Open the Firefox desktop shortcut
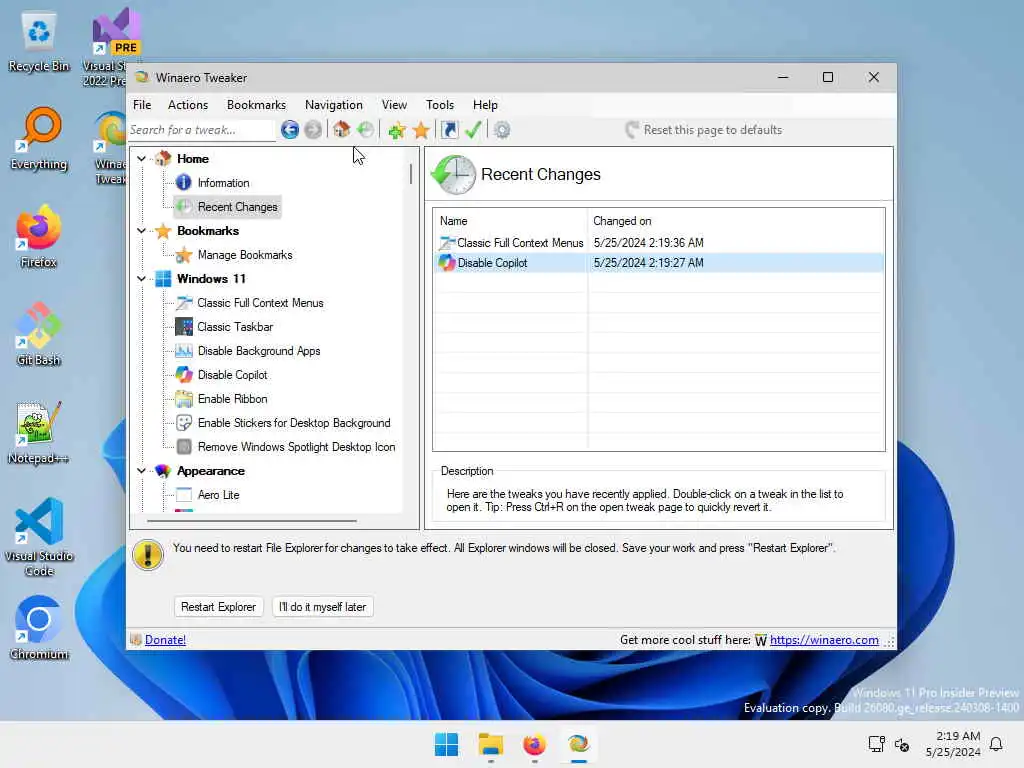This screenshot has width=1024, height=768. tap(39, 236)
